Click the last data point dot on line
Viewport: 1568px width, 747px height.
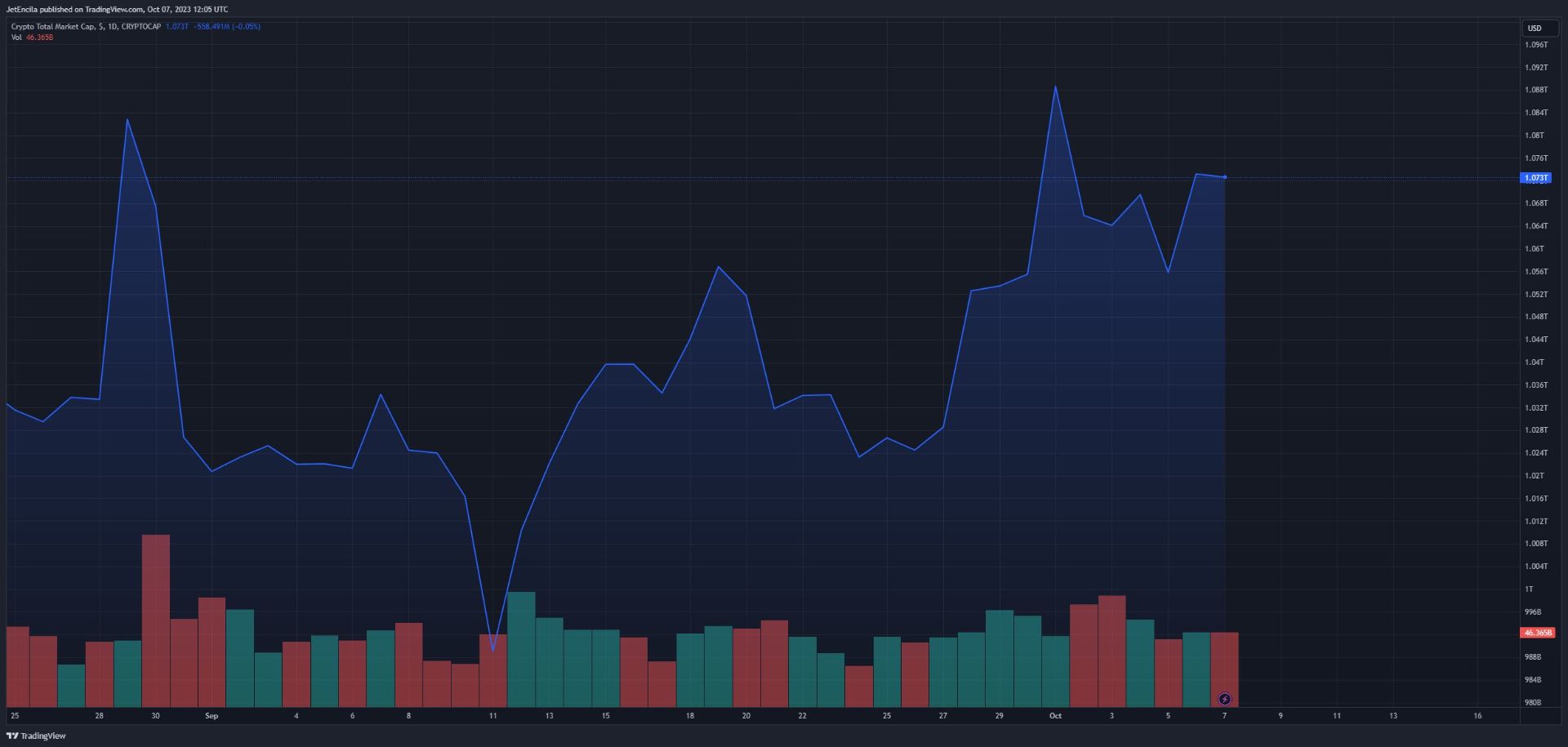[1224, 177]
